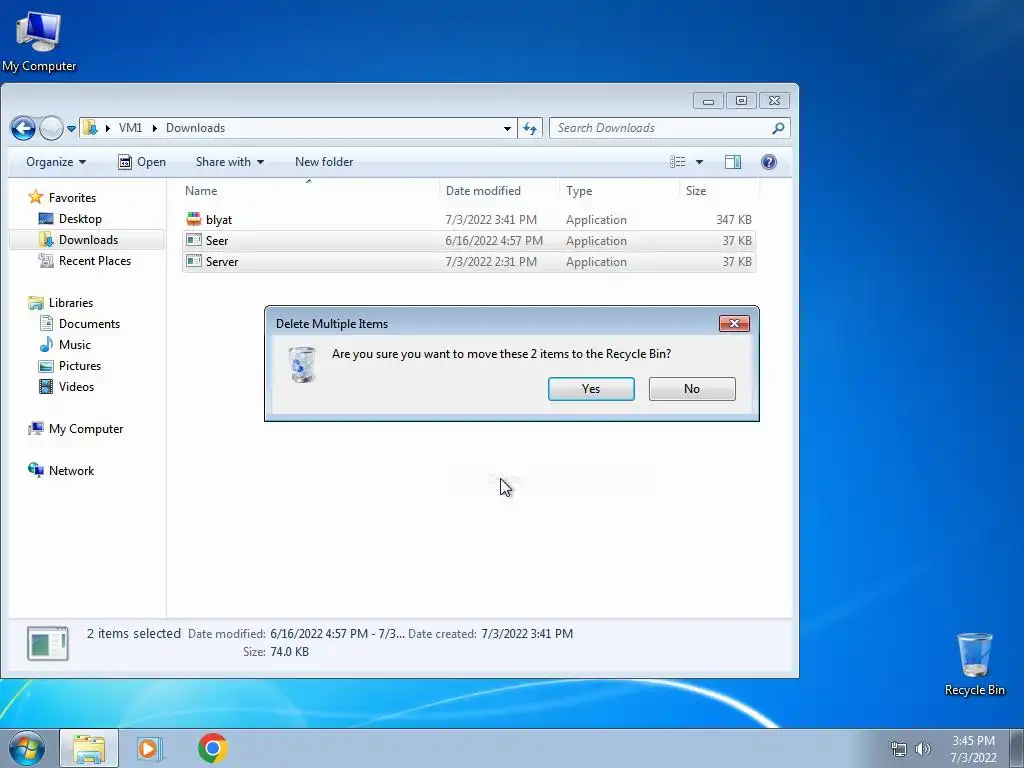Select the Seer application file
This screenshot has width=1024, height=768.
(x=468, y=241)
